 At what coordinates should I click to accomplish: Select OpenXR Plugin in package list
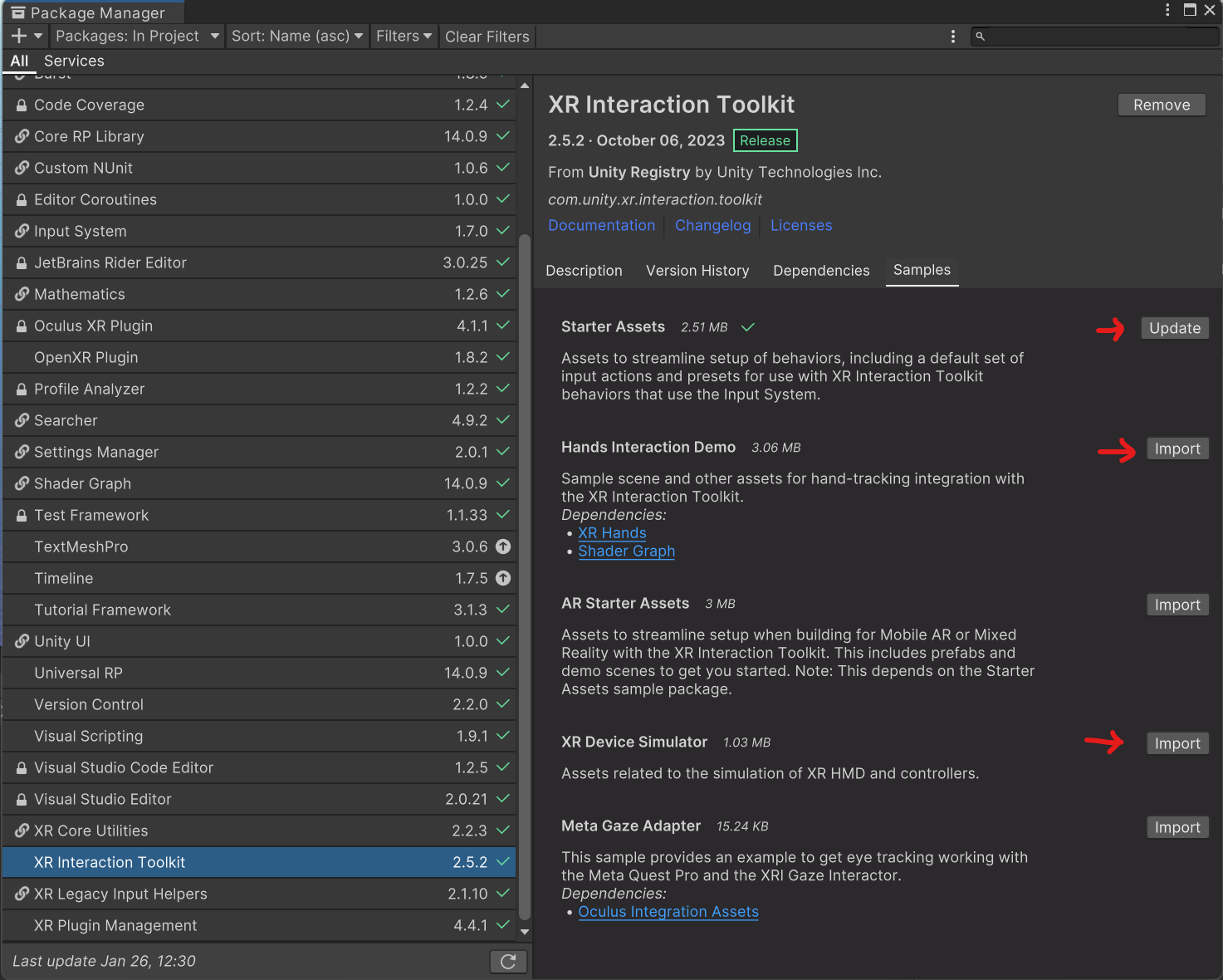tap(86, 357)
